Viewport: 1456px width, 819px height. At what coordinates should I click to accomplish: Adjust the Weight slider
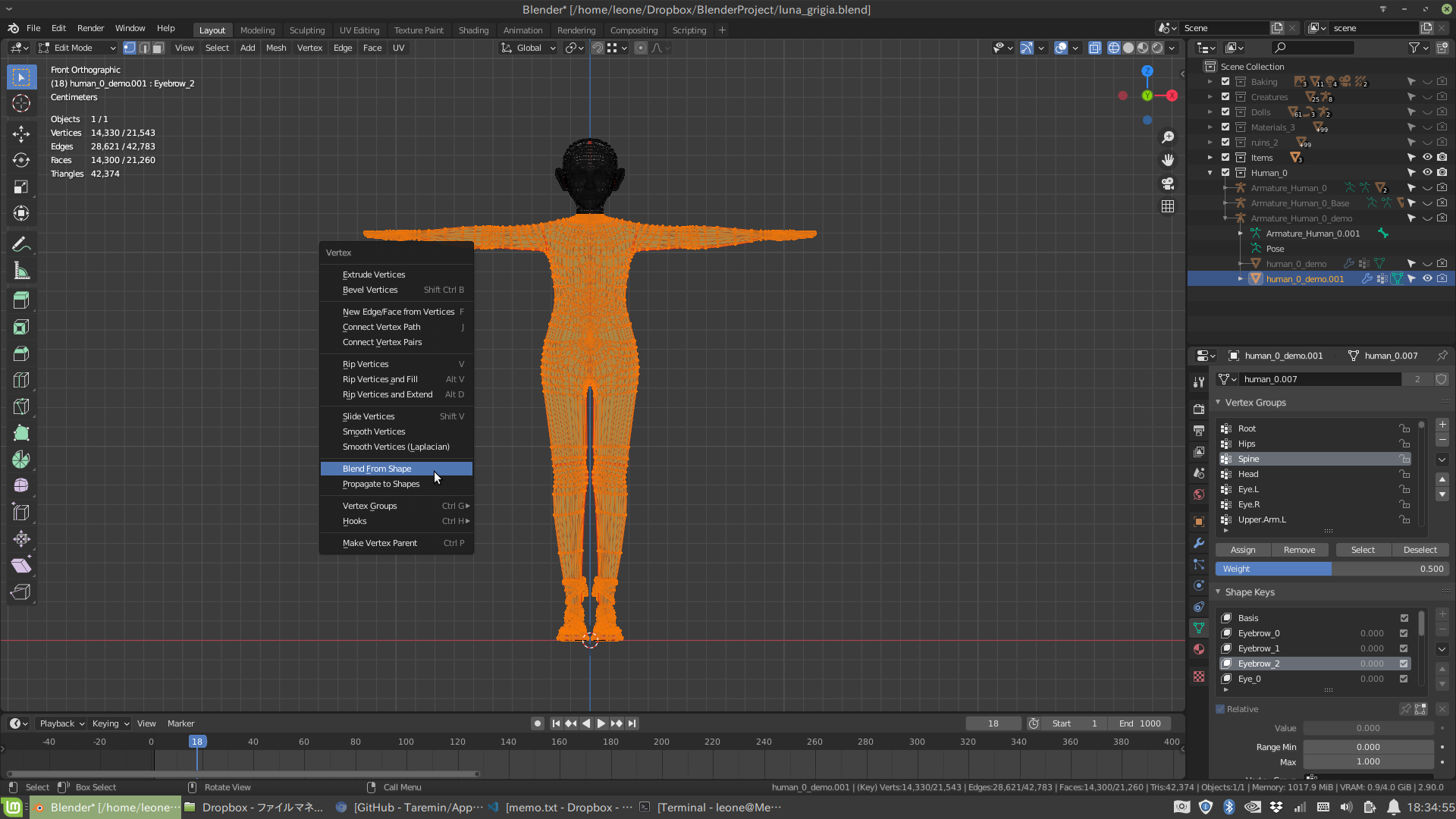[x=1332, y=569]
